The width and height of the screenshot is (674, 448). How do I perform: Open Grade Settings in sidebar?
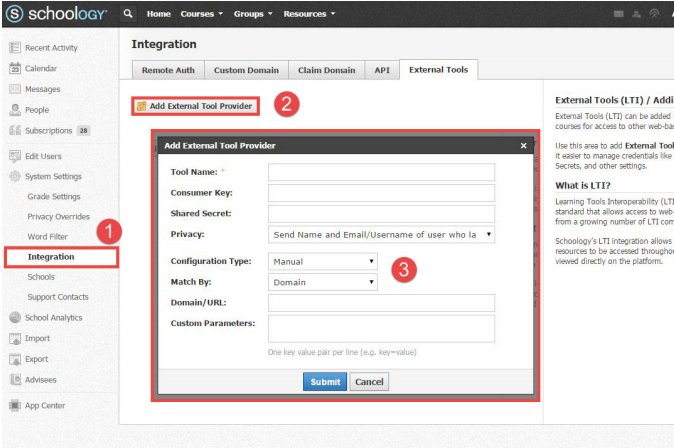[x=54, y=196]
